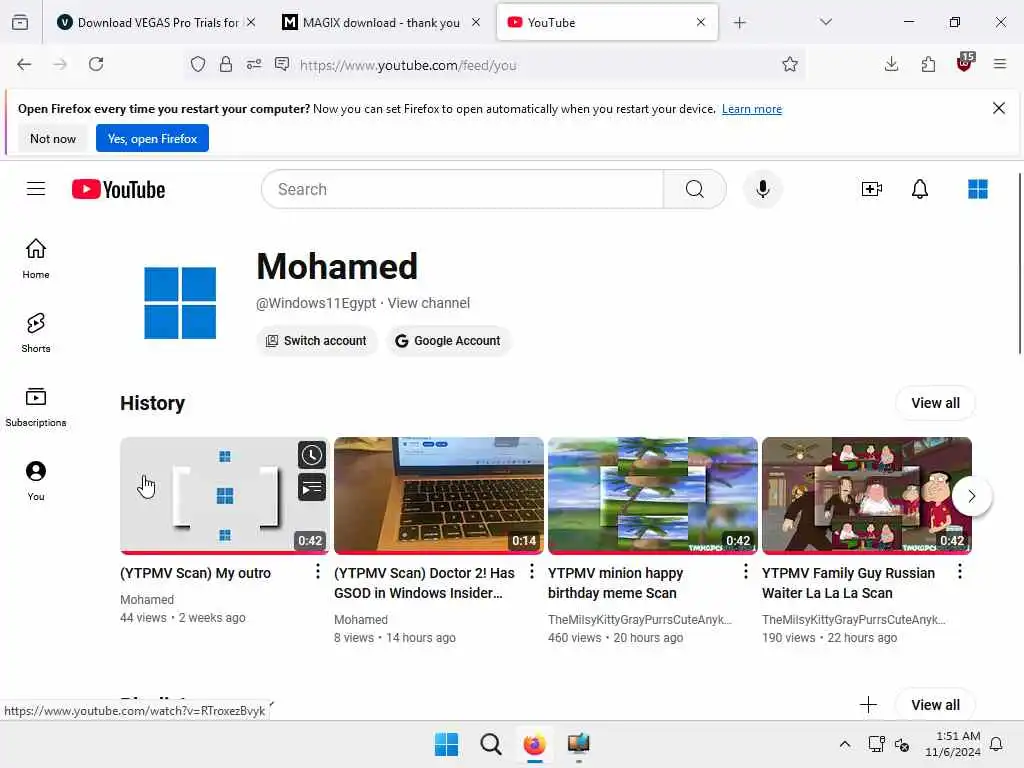
Task: Open the Learn more link
Action: [752, 109]
